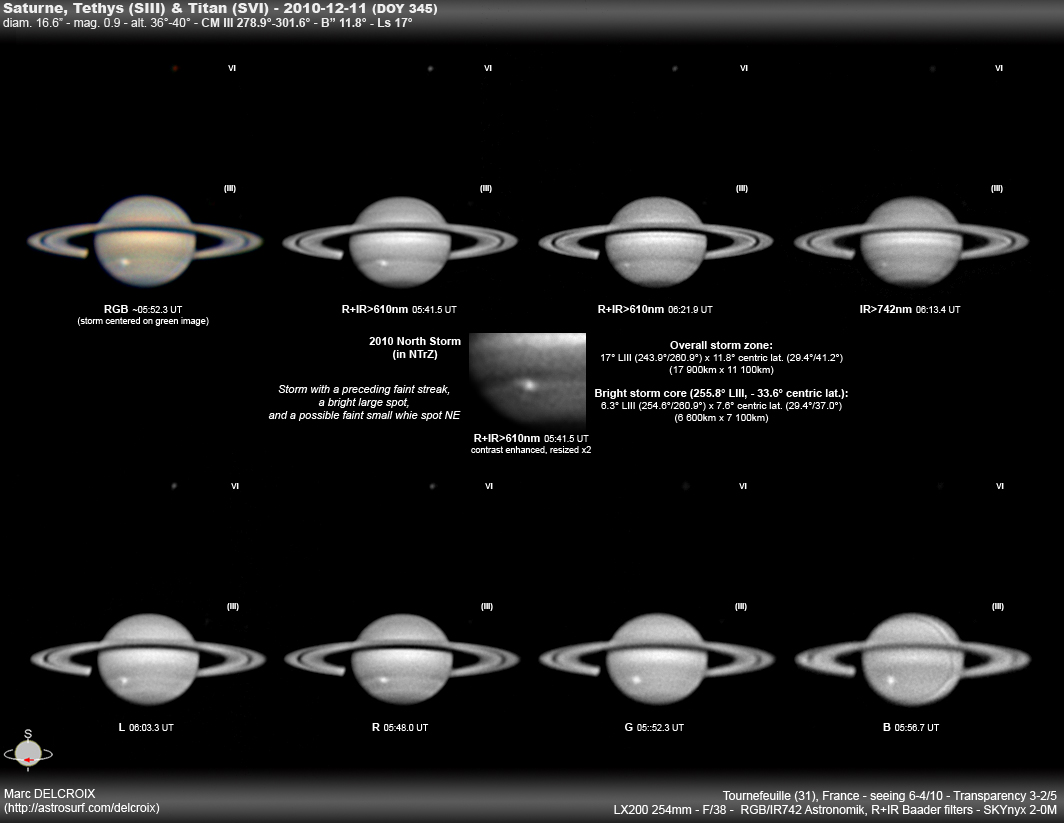
Task: Click the "LX200 254mm - F/38" equipment line
Action: click(x=835, y=809)
